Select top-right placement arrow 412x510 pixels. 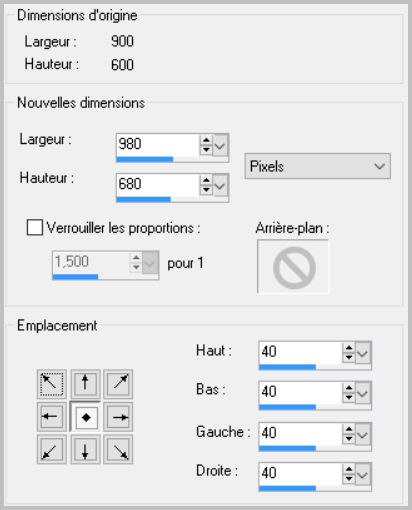click(x=118, y=384)
